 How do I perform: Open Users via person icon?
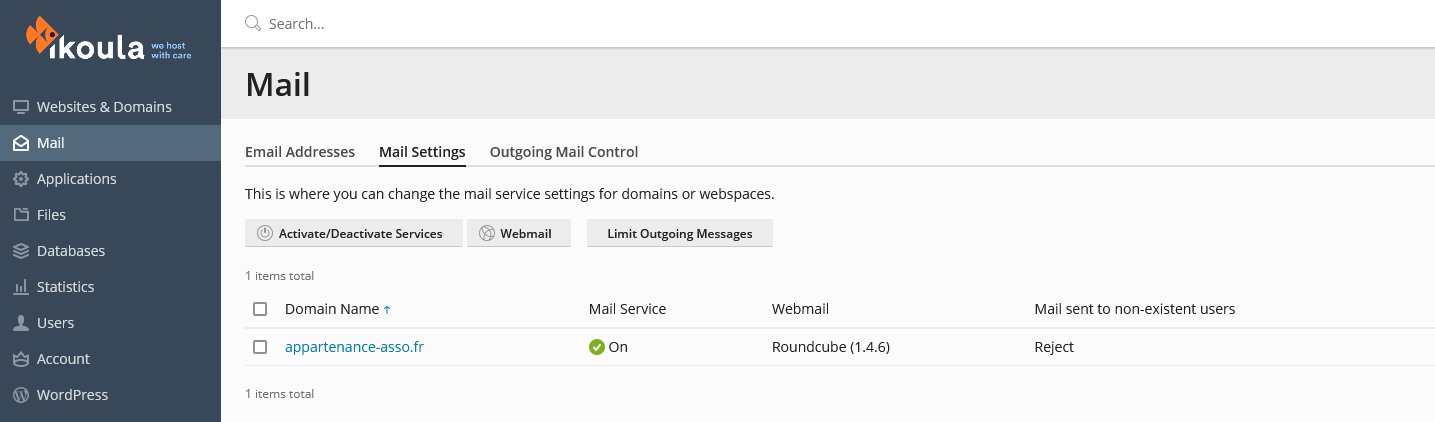coord(20,323)
